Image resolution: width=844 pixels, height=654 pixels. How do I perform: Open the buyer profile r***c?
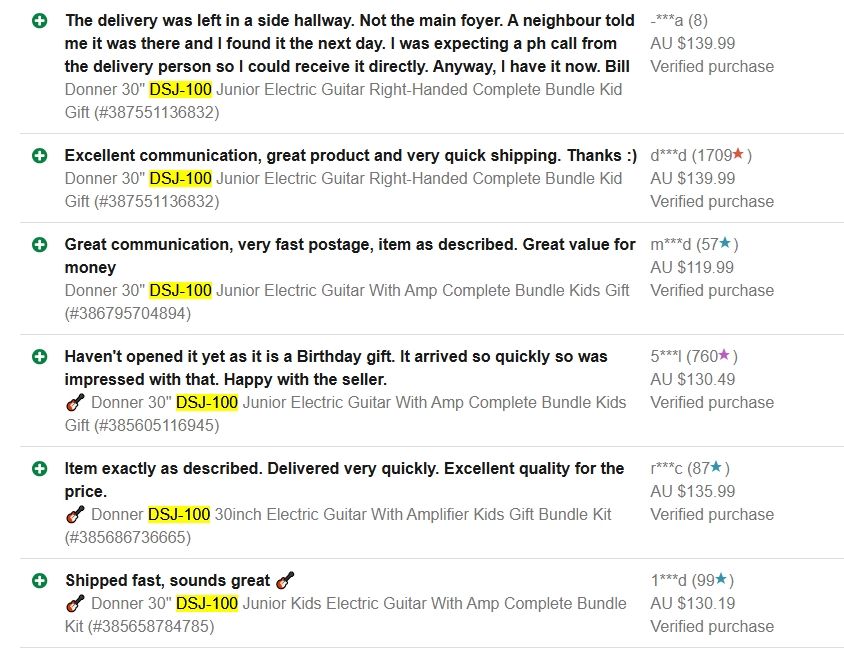(x=666, y=468)
